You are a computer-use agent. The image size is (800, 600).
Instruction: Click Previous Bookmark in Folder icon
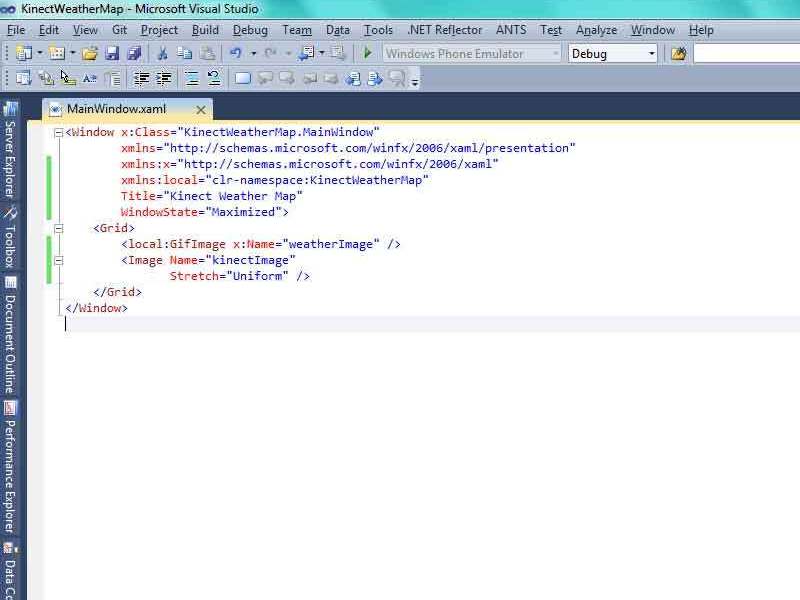pos(309,79)
